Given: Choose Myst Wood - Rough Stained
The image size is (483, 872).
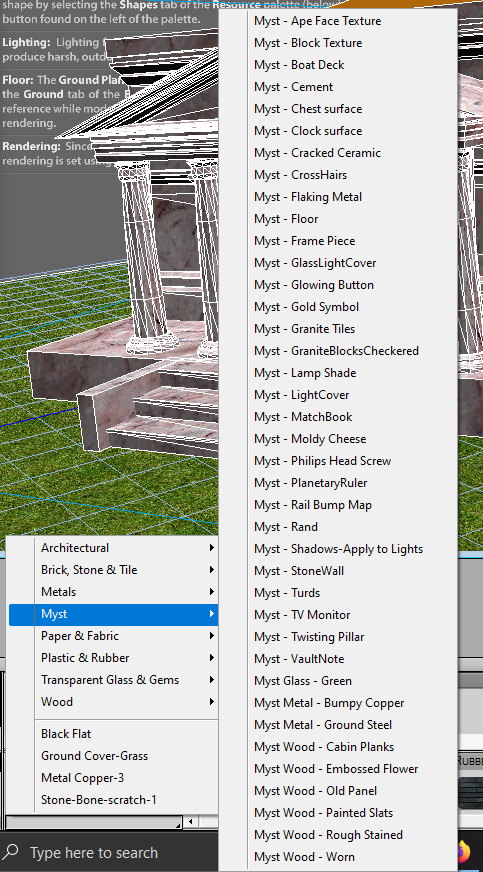Looking at the screenshot, I should (x=338, y=835).
